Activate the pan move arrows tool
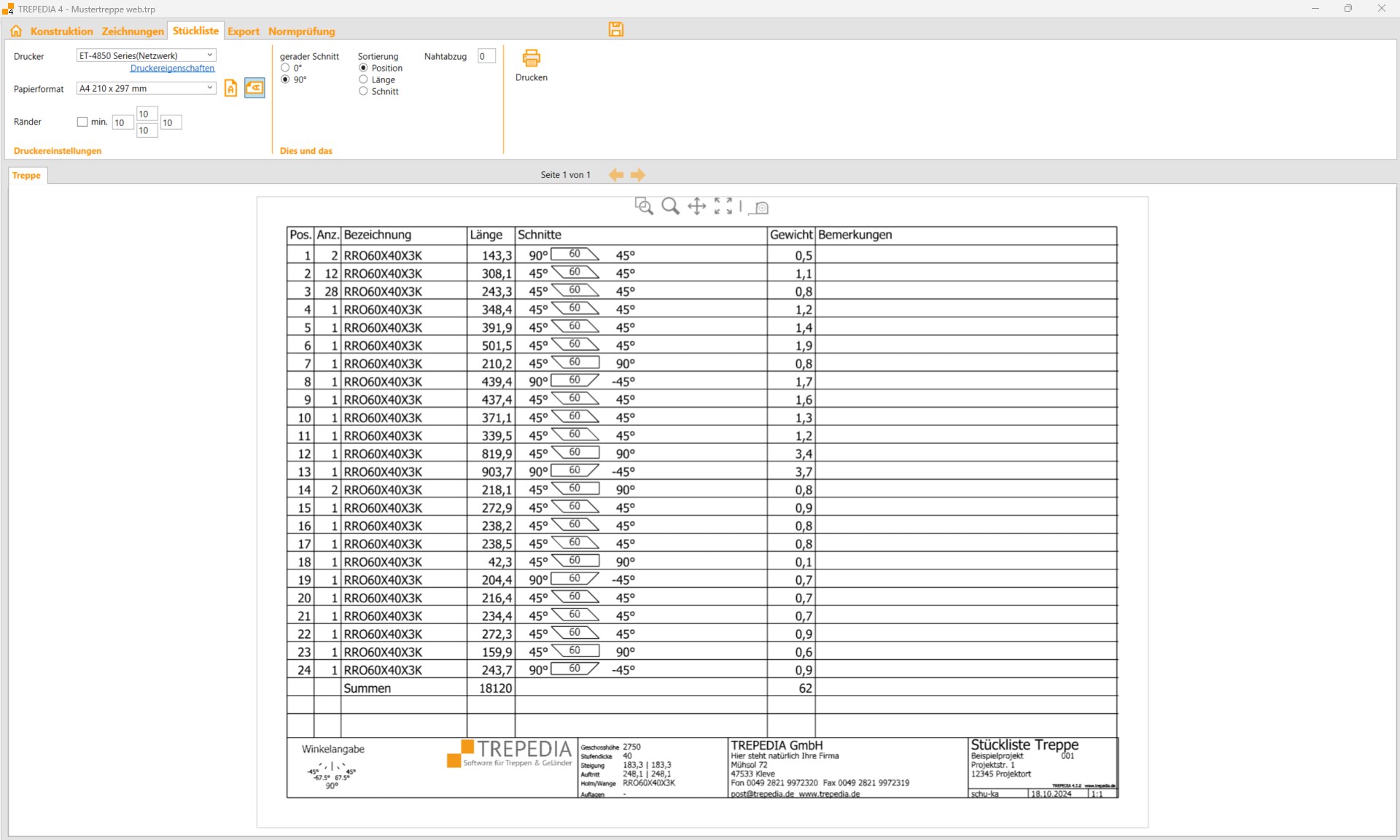Image resolution: width=1400 pixels, height=840 pixels. tap(697, 206)
